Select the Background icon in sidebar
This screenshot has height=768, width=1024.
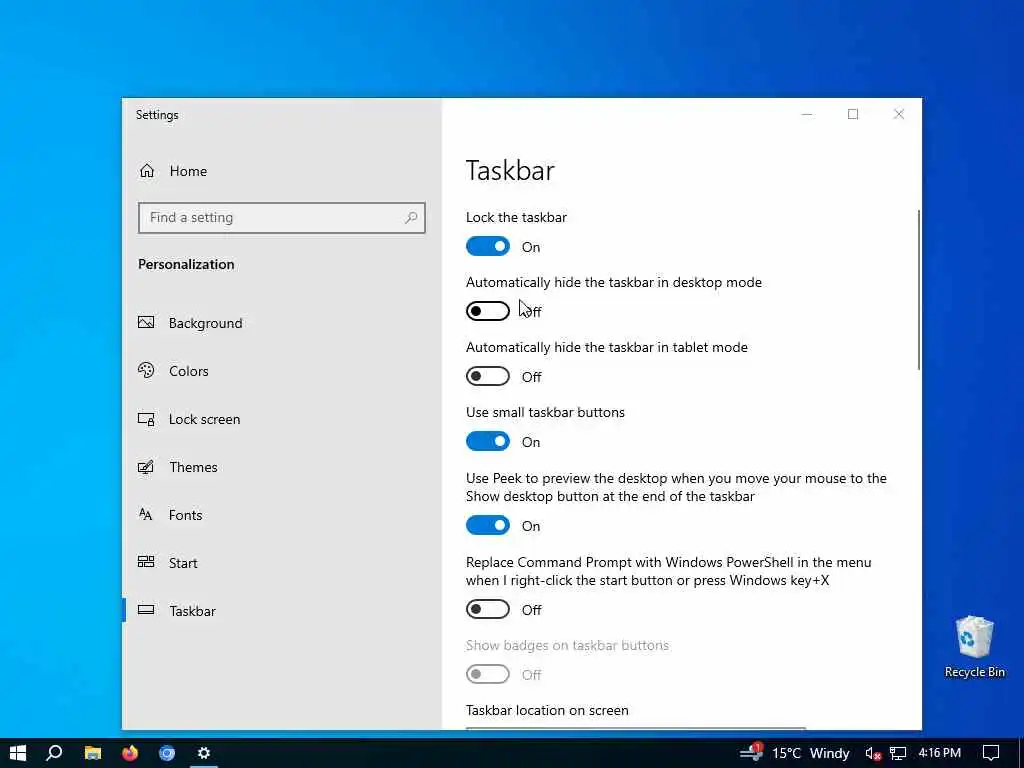146,323
